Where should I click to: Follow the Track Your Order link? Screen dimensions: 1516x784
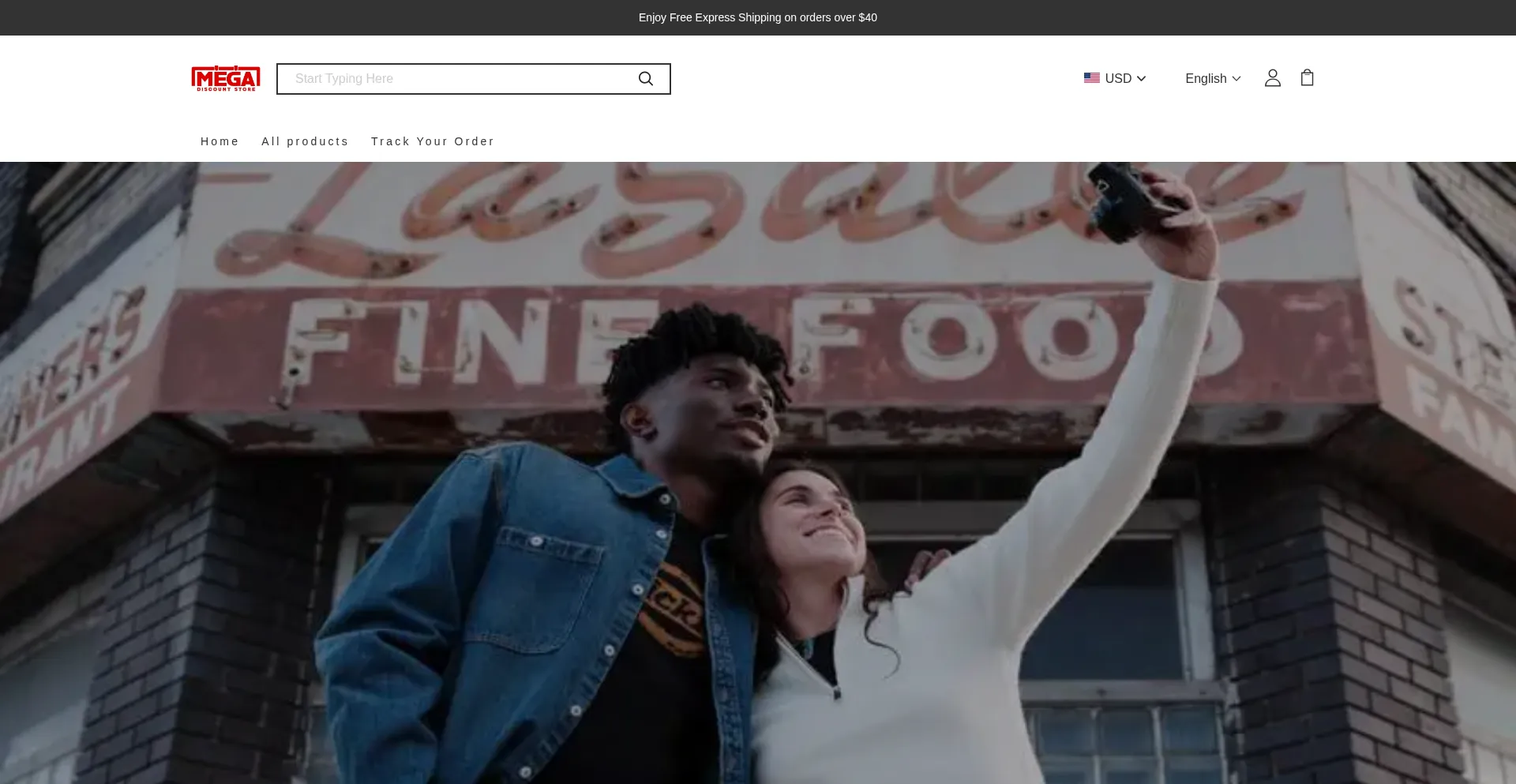click(x=433, y=141)
